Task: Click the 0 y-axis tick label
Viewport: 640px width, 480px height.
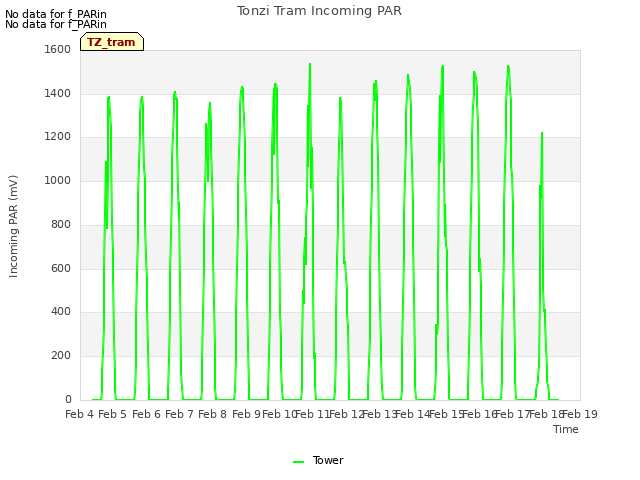Action: pyautogui.click(x=68, y=400)
